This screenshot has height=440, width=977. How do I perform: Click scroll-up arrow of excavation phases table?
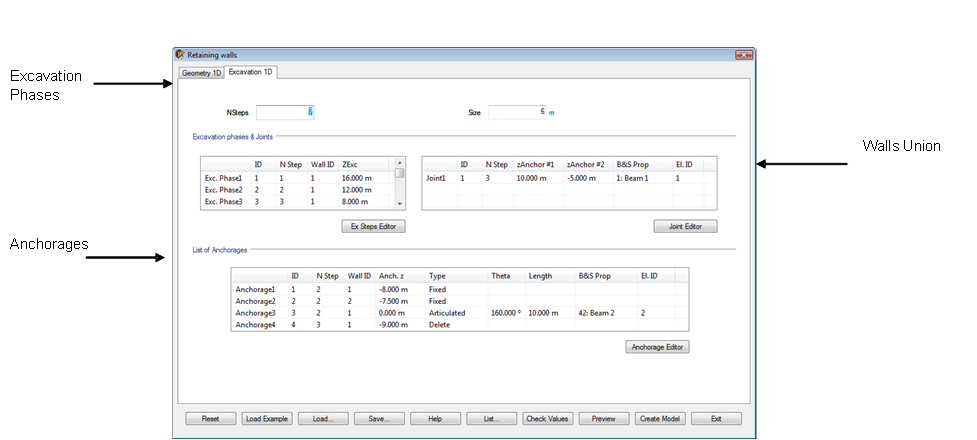(400, 163)
